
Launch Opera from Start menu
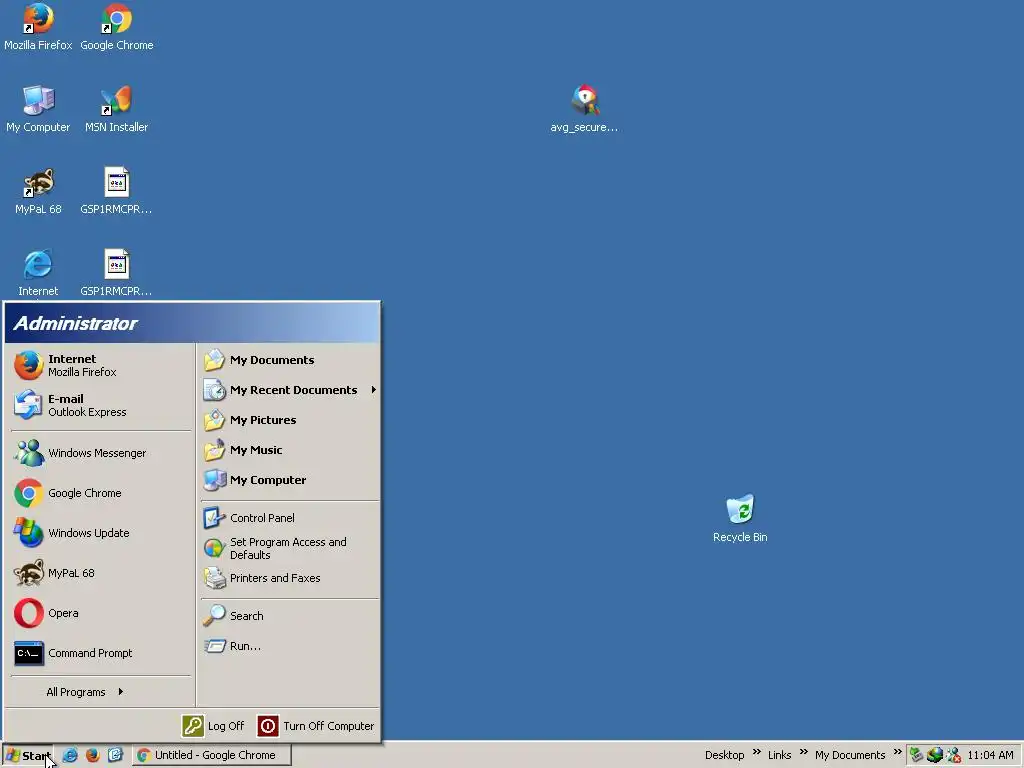click(x=101, y=613)
